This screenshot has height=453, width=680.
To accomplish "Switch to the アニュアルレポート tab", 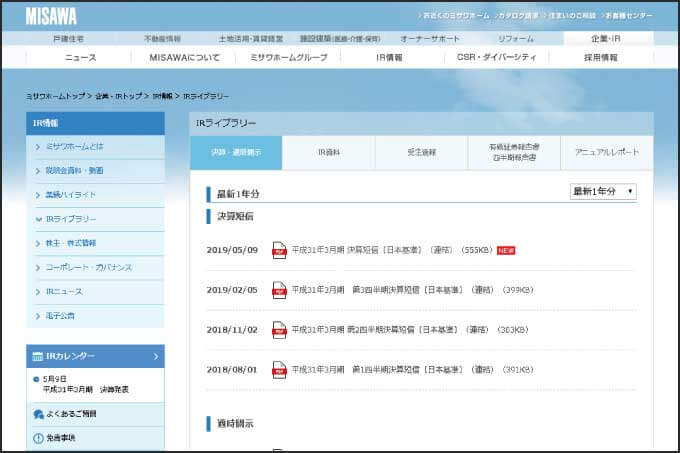I will tap(607, 153).
